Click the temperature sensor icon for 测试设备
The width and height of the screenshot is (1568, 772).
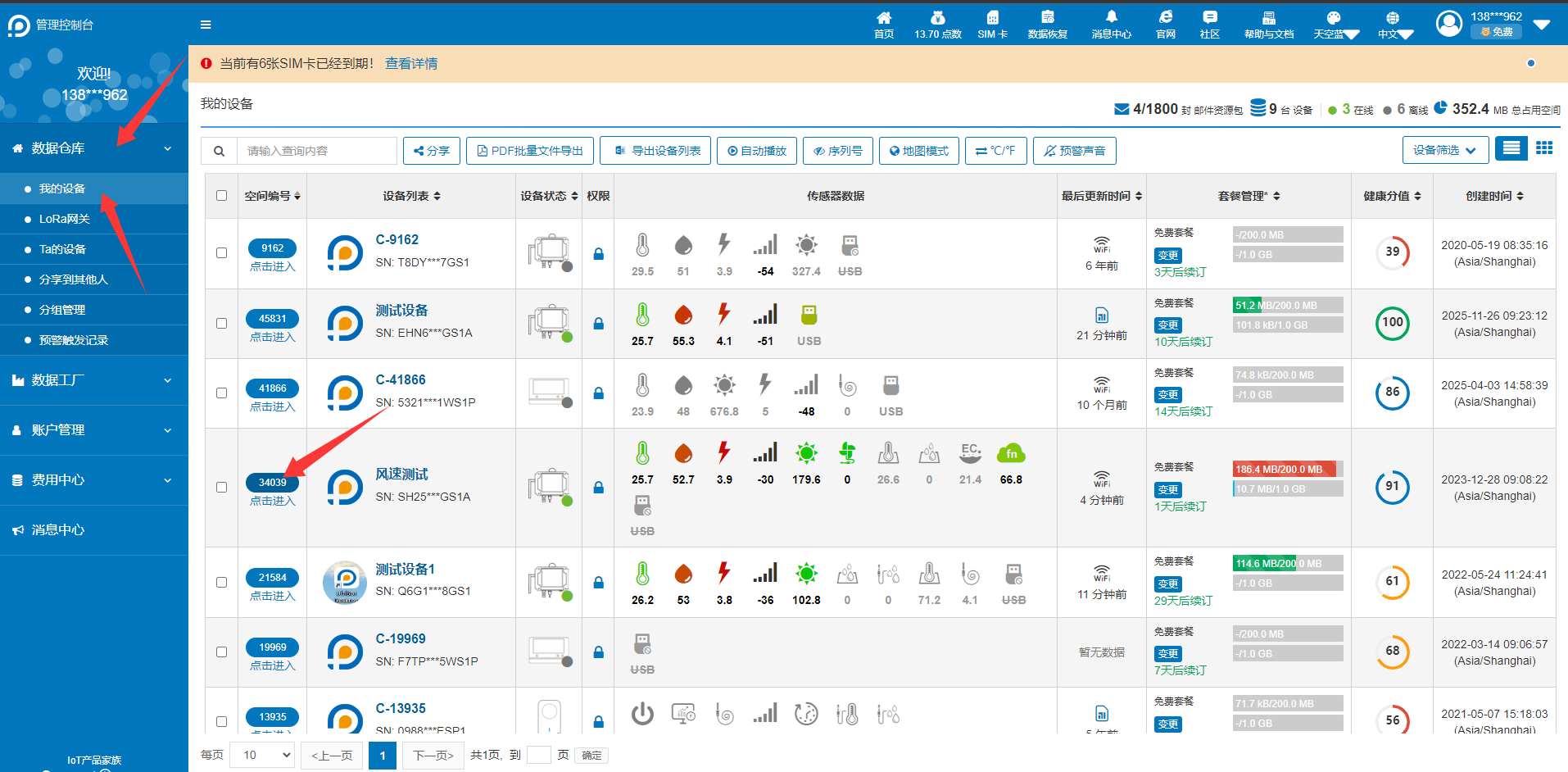pyautogui.click(x=642, y=315)
